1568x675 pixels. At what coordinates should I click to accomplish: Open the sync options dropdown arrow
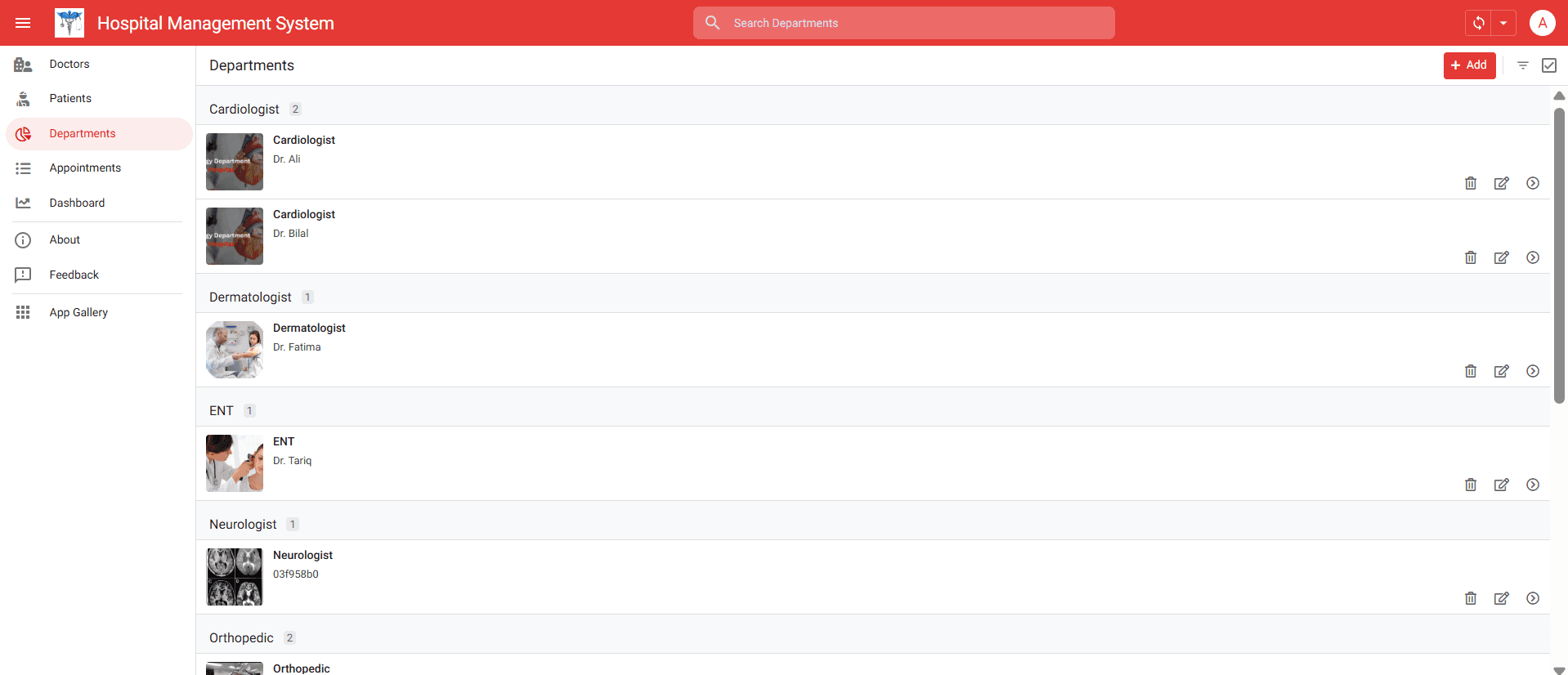pyautogui.click(x=1503, y=23)
